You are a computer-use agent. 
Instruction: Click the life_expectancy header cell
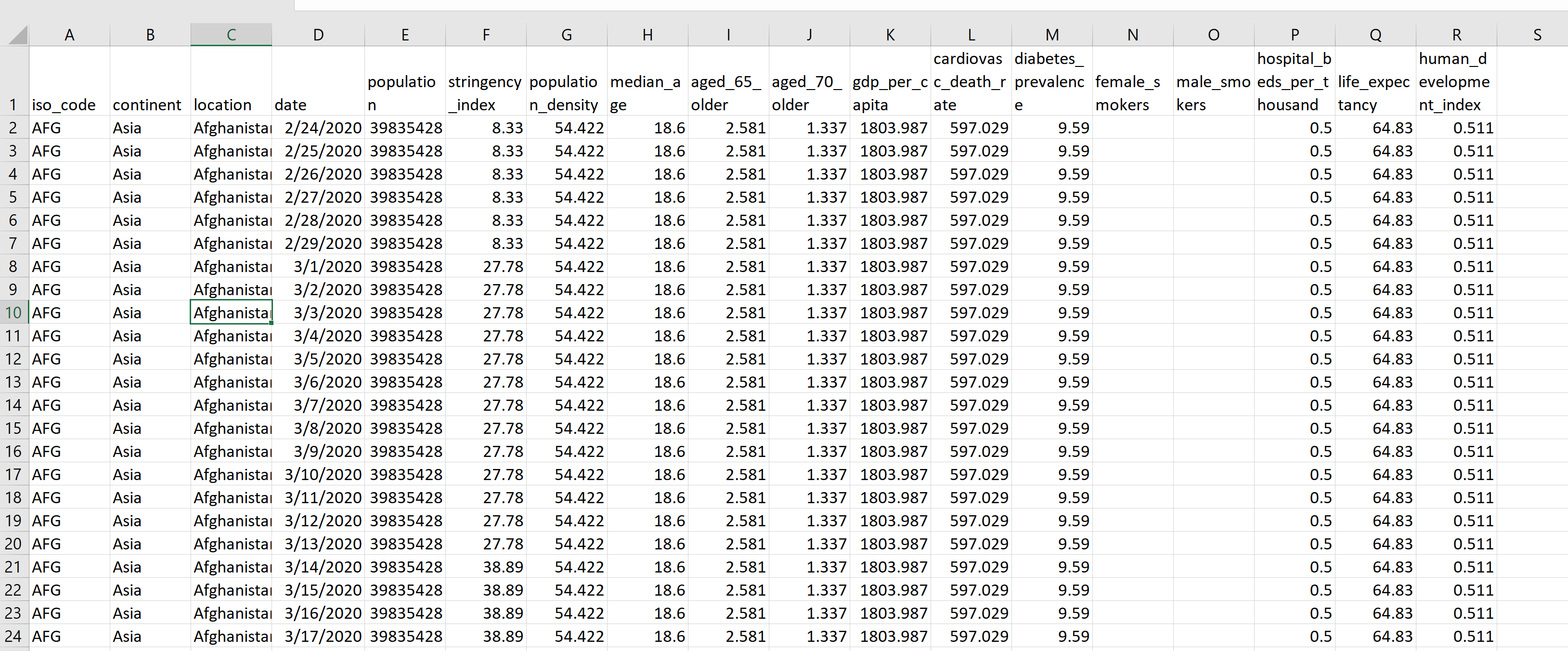click(x=1374, y=92)
